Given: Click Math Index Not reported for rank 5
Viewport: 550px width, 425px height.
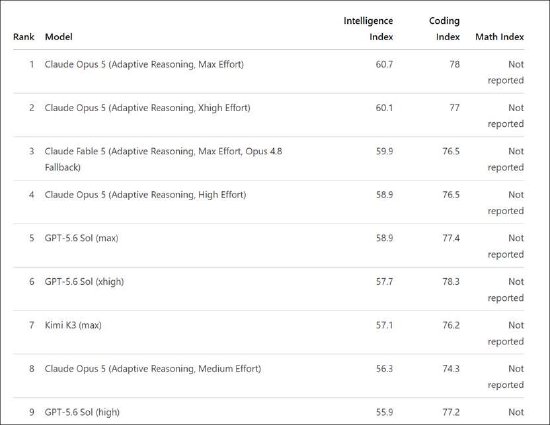Looking at the screenshot, I should [506, 246].
